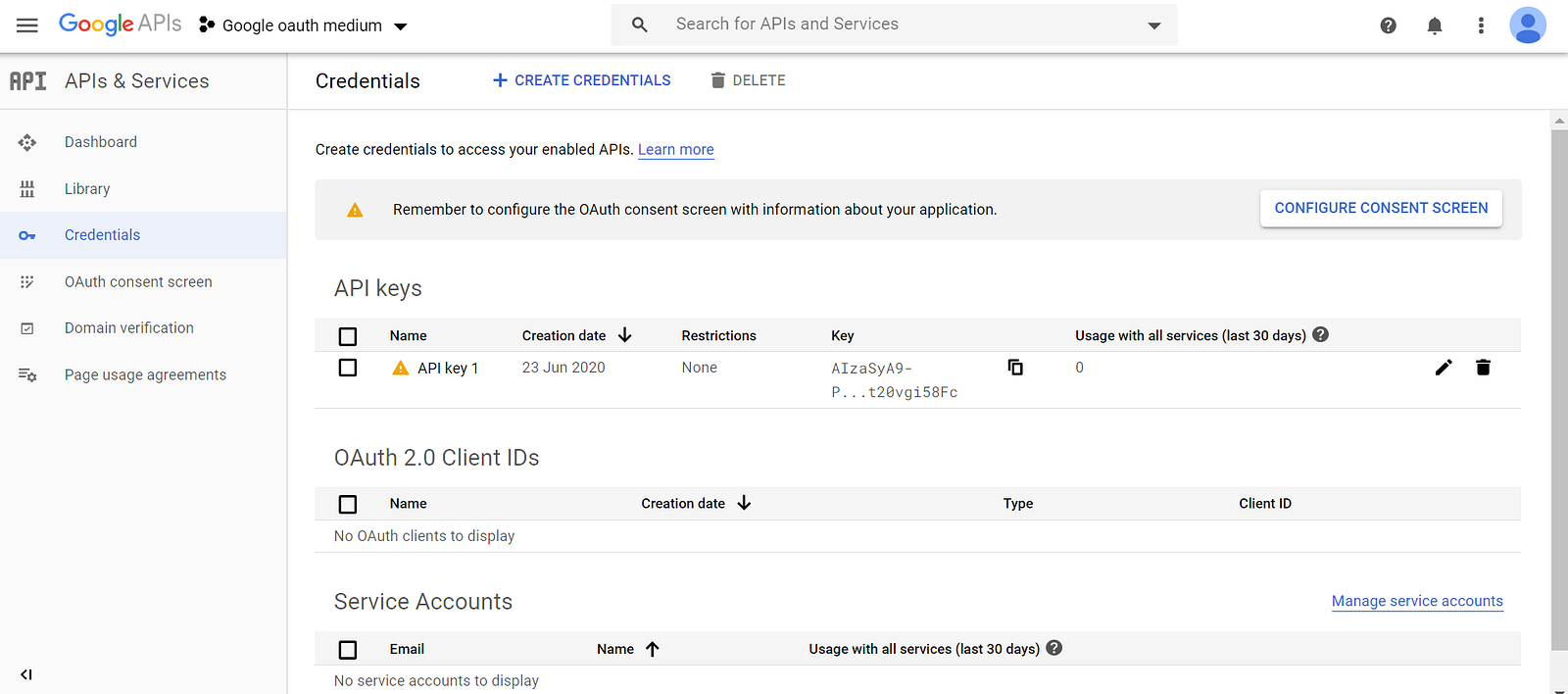
Task: Click the Key column header
Action: (843, 336)
